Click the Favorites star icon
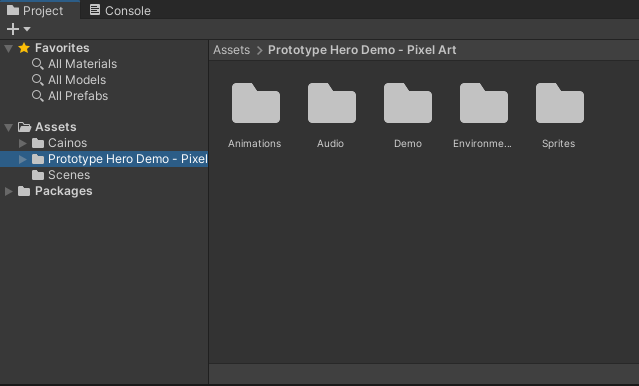 (x=24, y=48)
